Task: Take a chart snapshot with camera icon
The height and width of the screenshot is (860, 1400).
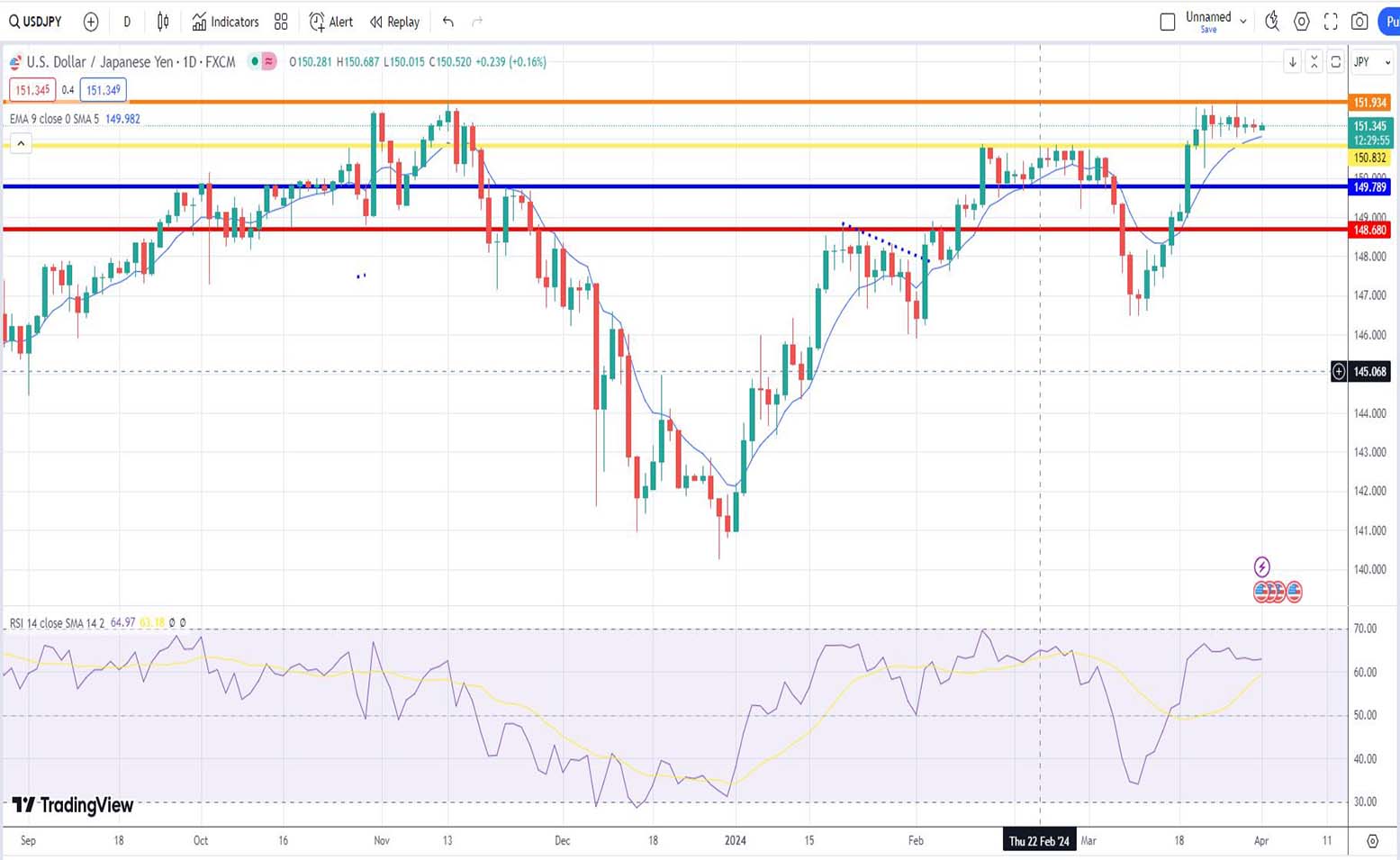Action: tap(1359, 22)
